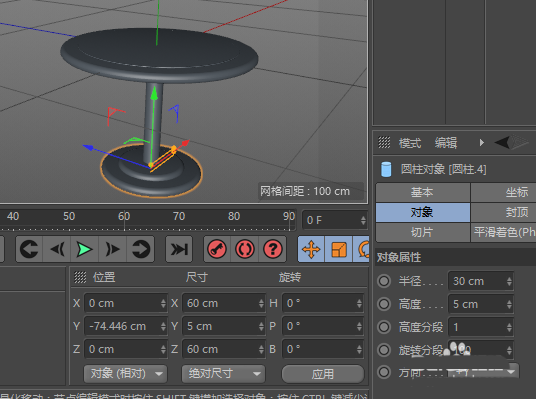Toggle the scale key icon
536x399 pixels.
(x=339, y=249)
